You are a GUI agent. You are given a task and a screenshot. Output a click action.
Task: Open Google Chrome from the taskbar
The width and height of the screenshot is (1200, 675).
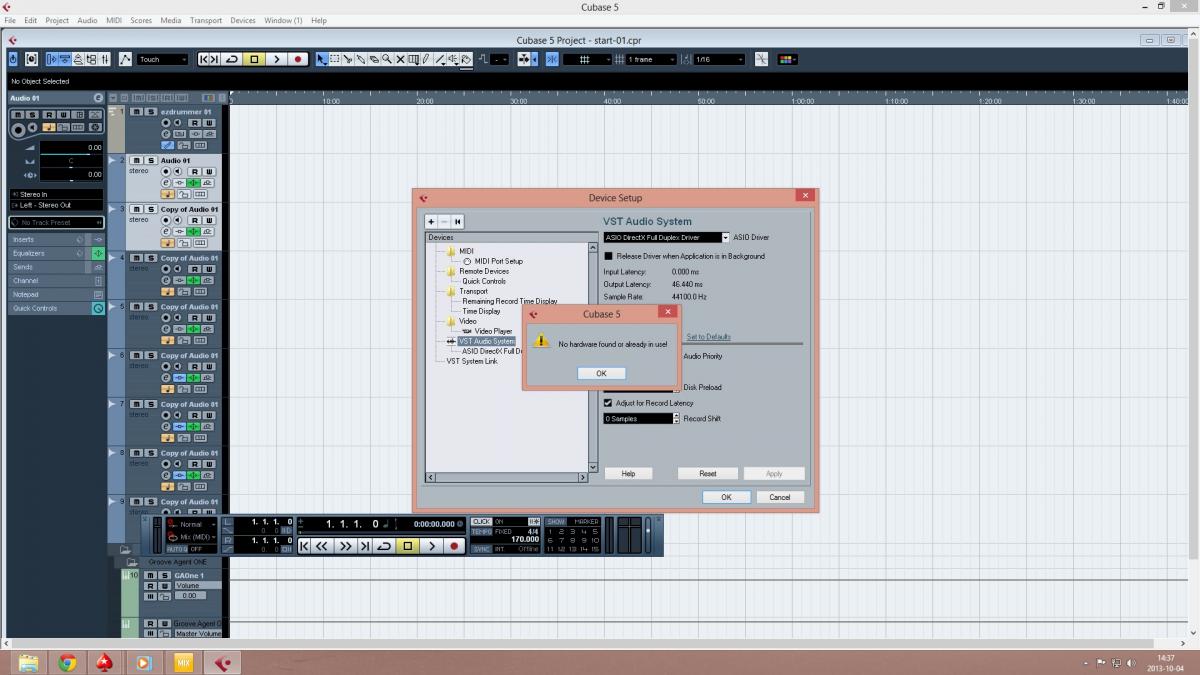click(67, 662)
